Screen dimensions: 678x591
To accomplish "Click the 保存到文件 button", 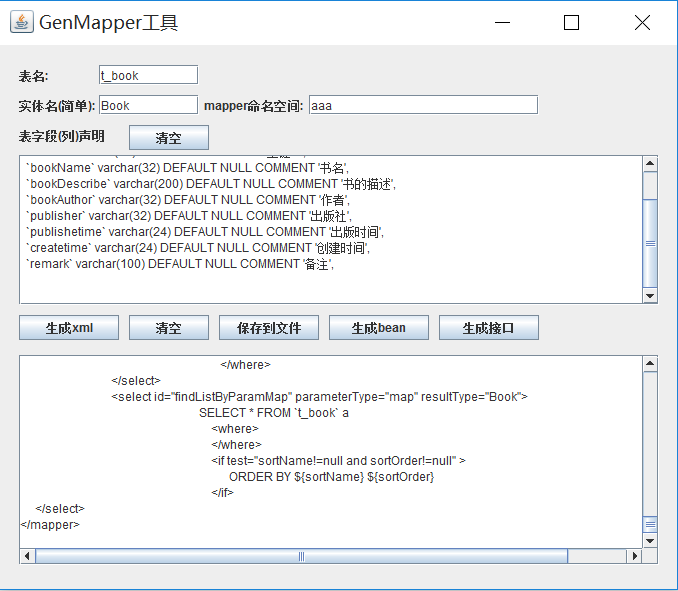I will click(x=269, y=328).
